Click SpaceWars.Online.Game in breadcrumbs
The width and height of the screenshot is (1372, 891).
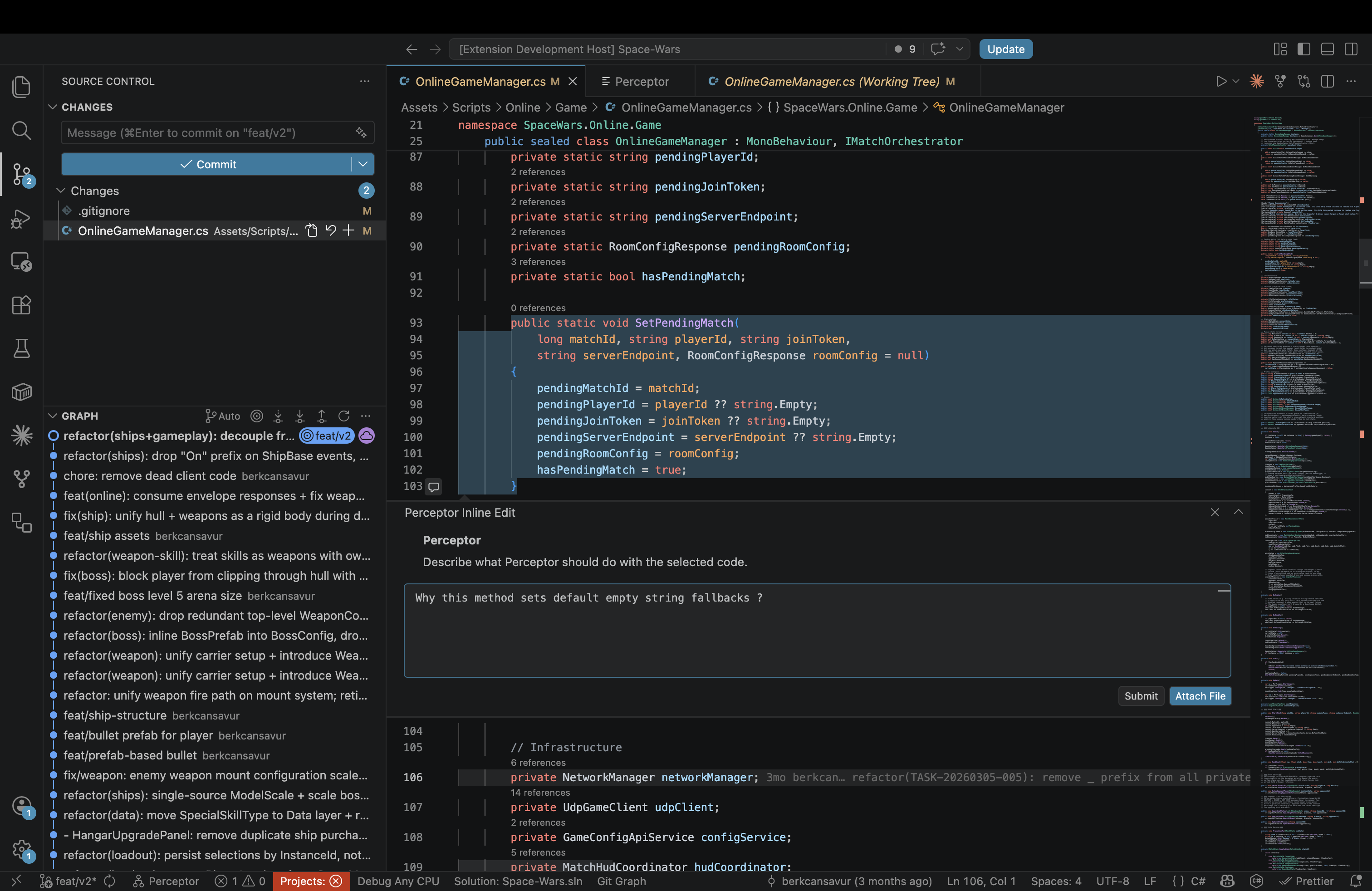click(850, 107)
